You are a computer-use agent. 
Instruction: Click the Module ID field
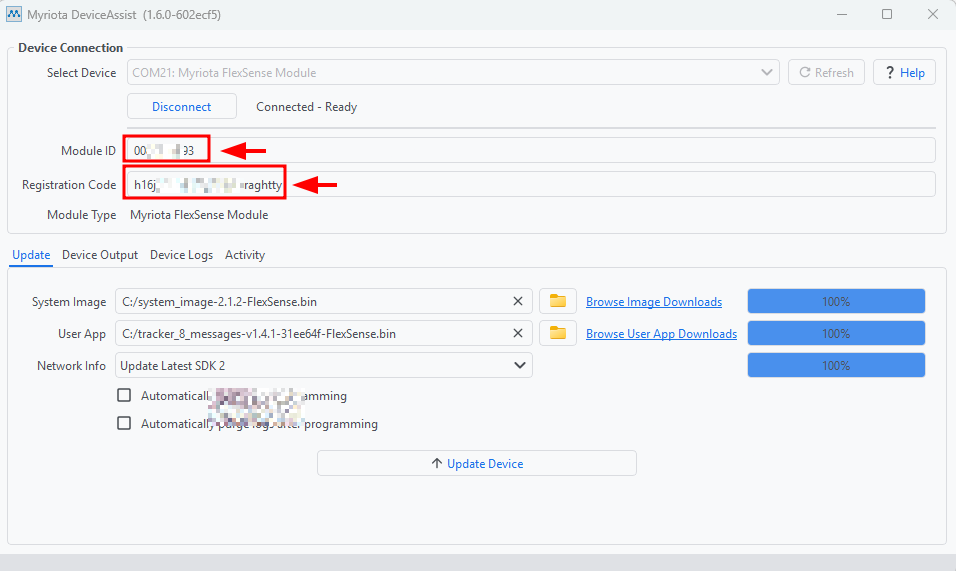tap(530, 150)
